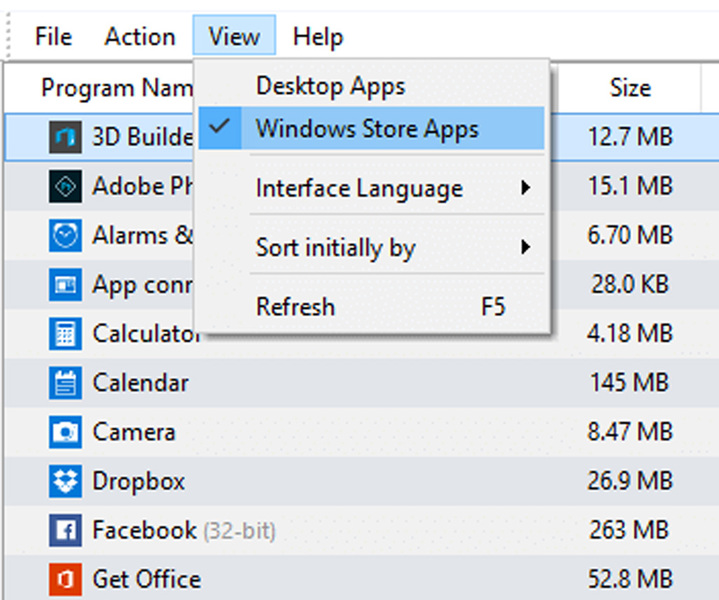
Task: Click the 28.0 KB size value
Action: [630, 284]
